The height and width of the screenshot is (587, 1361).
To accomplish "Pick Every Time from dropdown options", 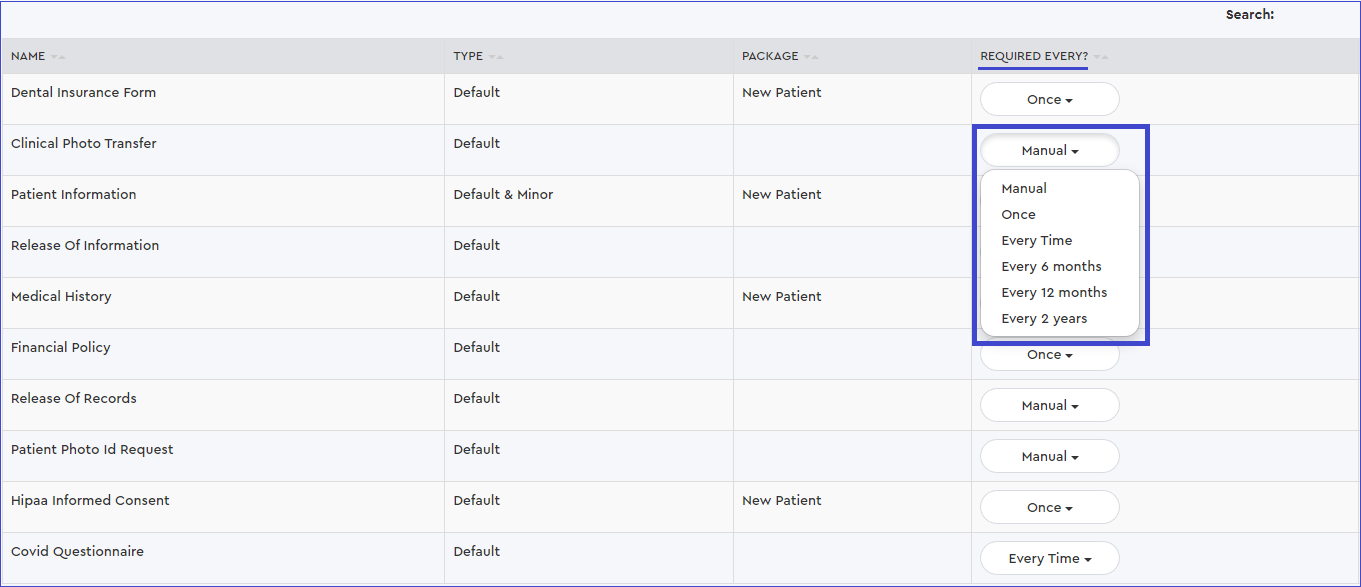I will pyautogui.click(x=1036, y=241).
